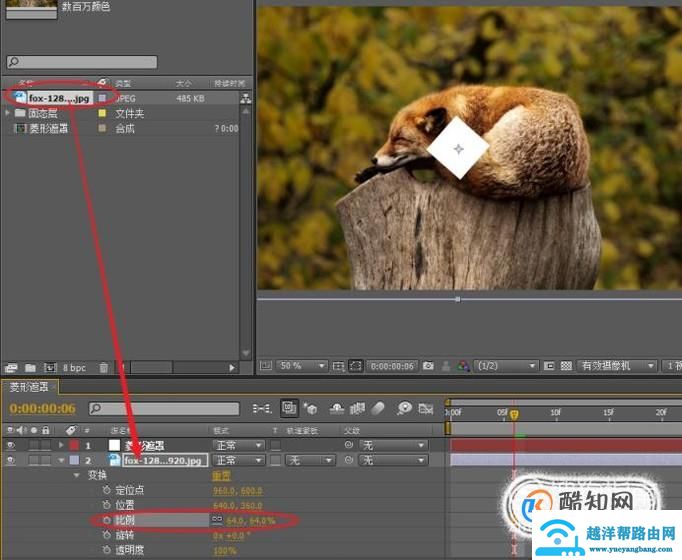Image resolution: width=682 pixels, height=560 pixels.
Task: Toggle the 定位点 stopwatch
Action: [107, 490]
